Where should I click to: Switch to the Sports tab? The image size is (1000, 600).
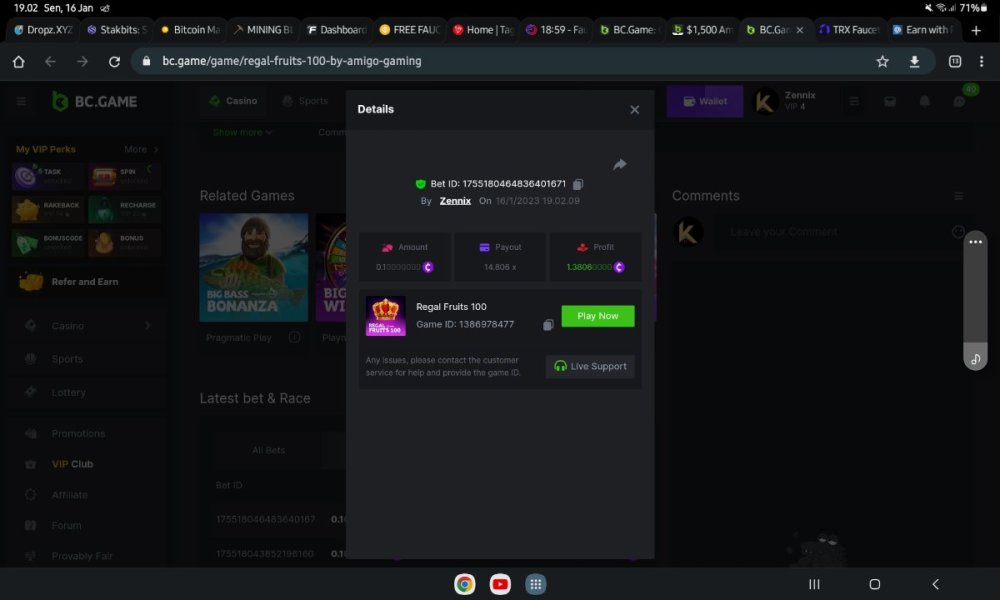click(x=305, y=101)
